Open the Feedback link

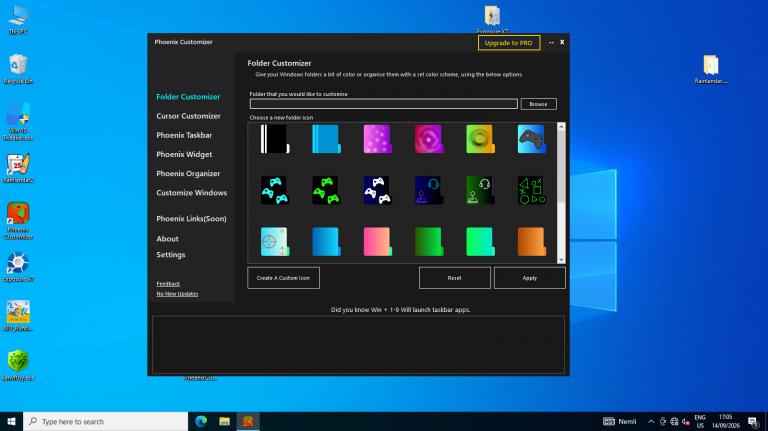[168, 284]
